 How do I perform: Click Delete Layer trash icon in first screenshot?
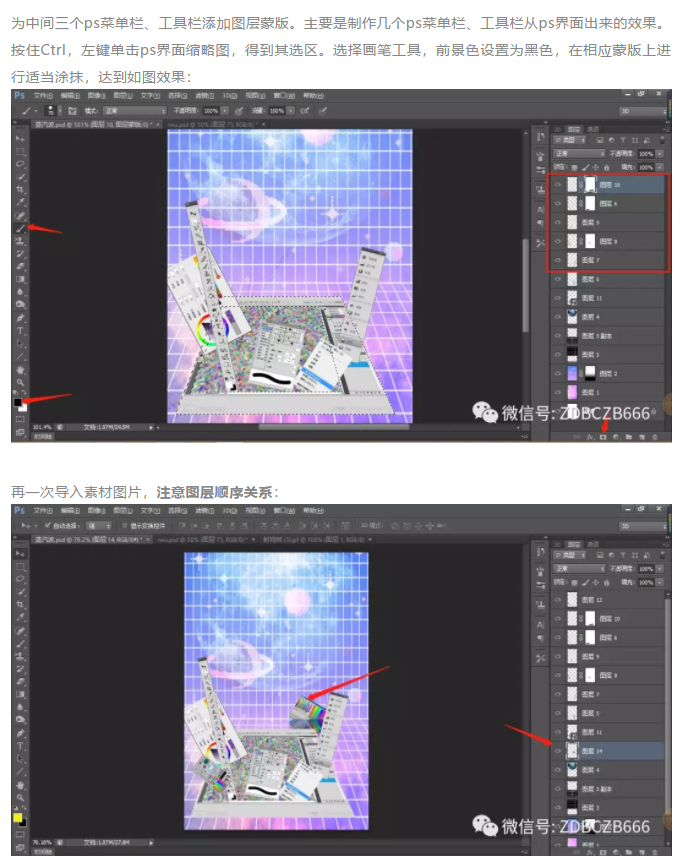point(654,437)
